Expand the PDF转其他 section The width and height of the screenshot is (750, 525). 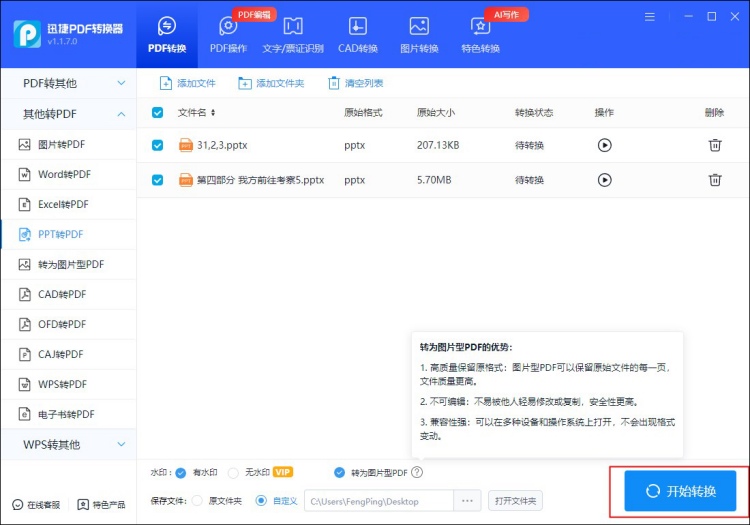pos(68,83)
